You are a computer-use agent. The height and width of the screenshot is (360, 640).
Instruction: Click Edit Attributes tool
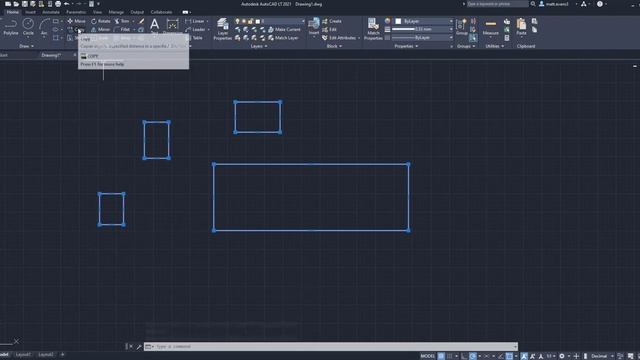tap(339, 38)
